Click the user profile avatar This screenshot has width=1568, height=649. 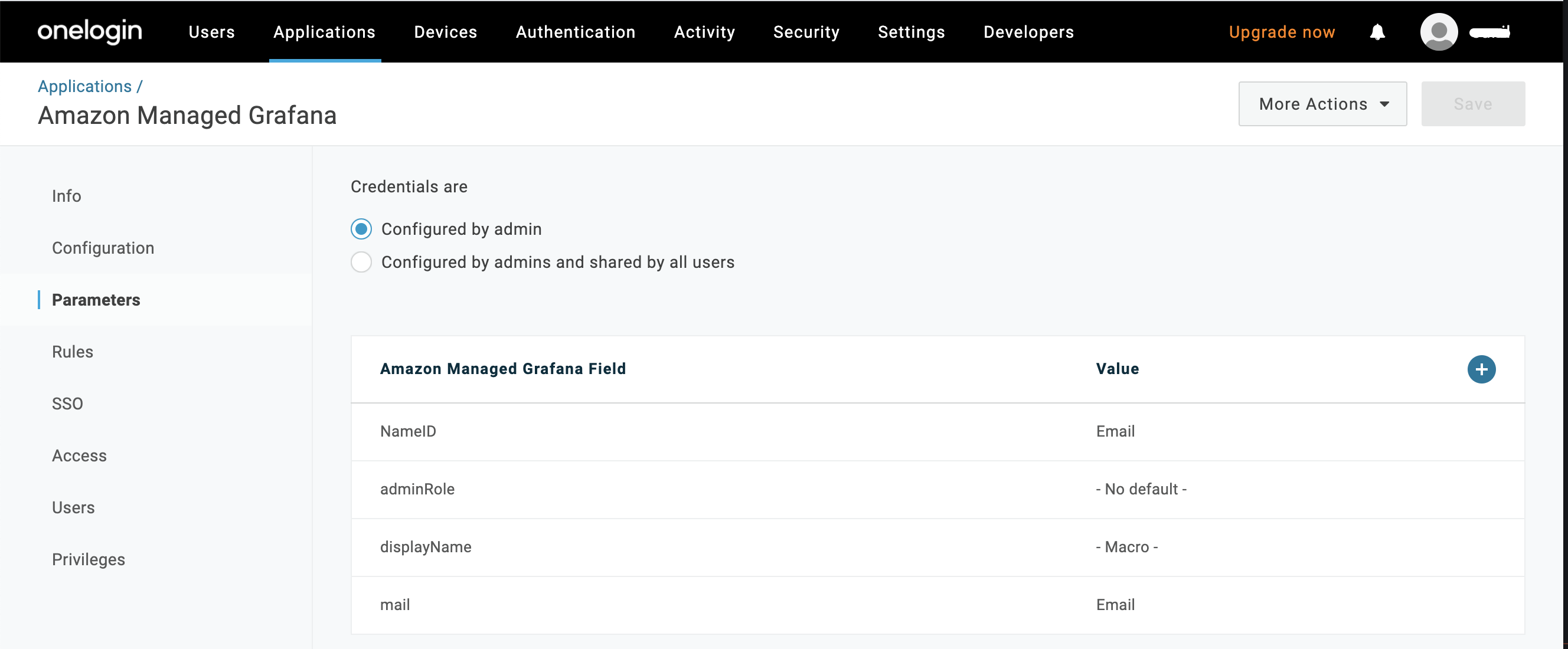[1438, 32]
